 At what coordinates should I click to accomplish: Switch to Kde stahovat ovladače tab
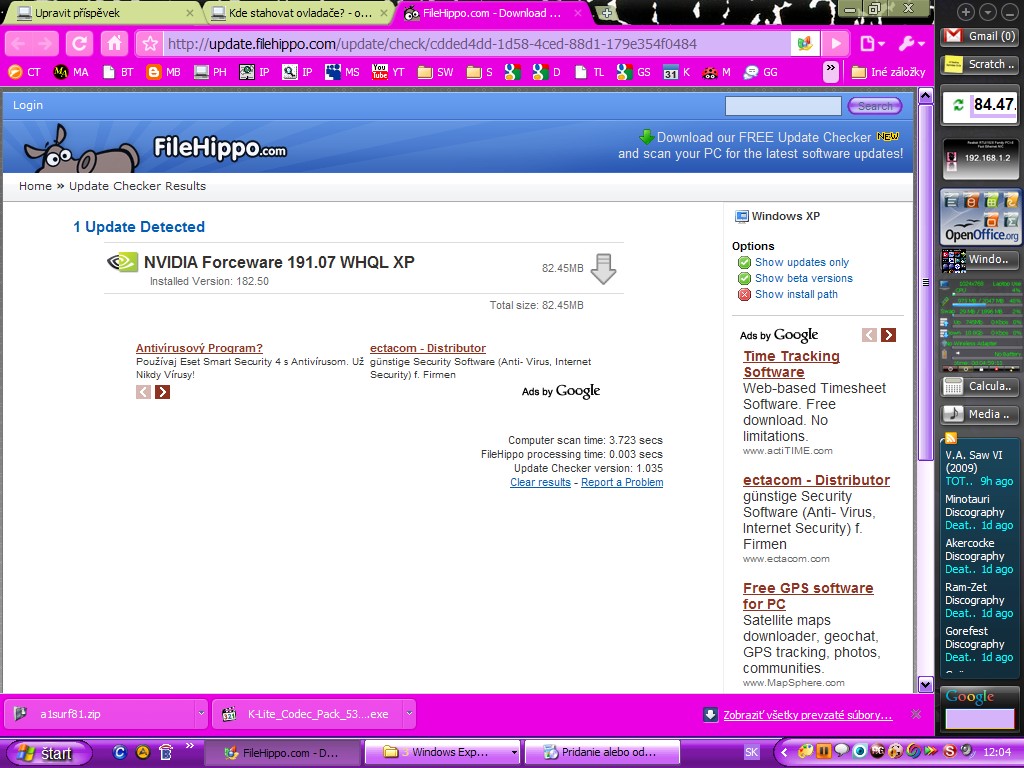click(x=300, y=13)
